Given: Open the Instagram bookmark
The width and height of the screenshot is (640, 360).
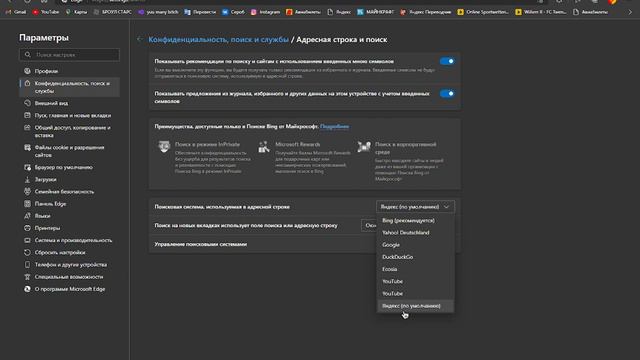Looking at the screenshot, I should 265,12.
